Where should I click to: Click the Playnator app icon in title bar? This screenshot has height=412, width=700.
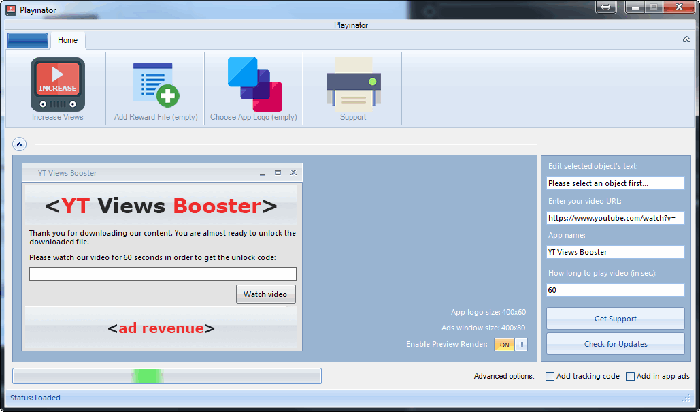[11, 10]
